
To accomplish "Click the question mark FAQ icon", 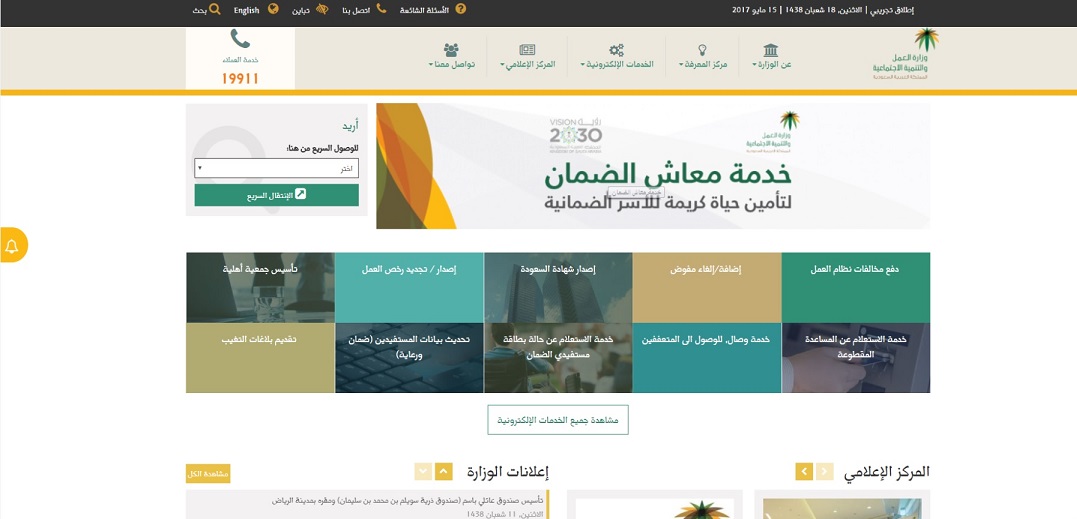I will 460,10.
